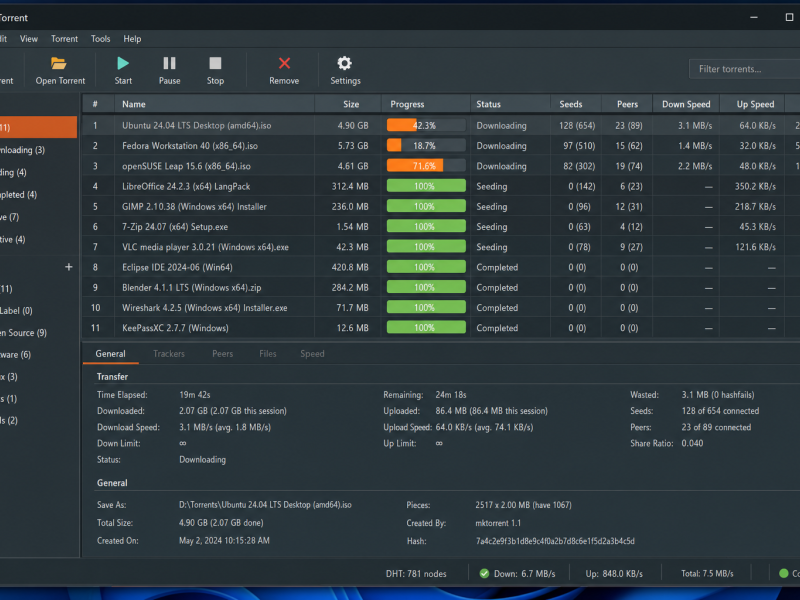800x600 pixels.
Task: Select the Ubuntu 24.04 LTS Desktop torrent row
Action: (x=441, y=126)
